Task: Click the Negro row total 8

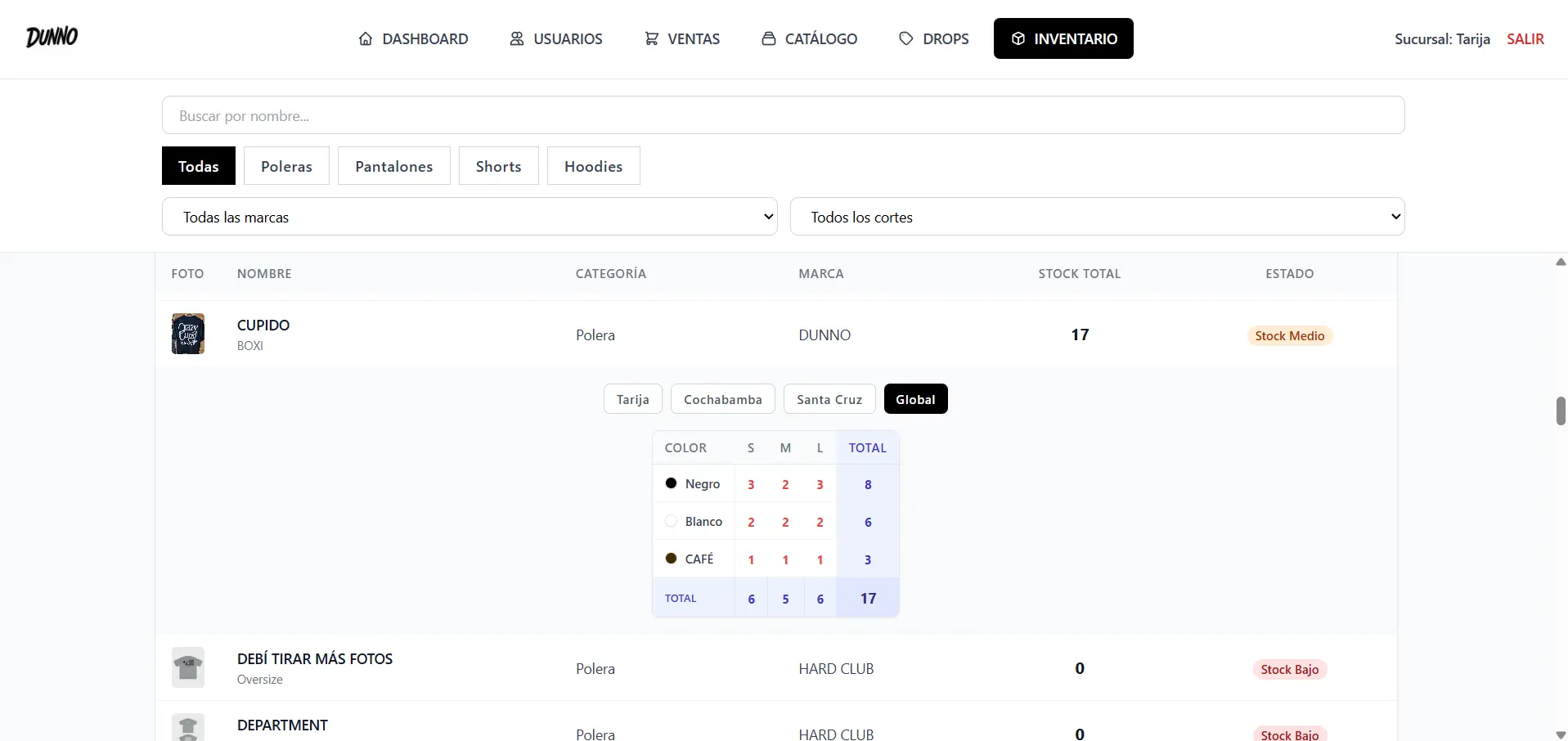Action: [868, 484]
